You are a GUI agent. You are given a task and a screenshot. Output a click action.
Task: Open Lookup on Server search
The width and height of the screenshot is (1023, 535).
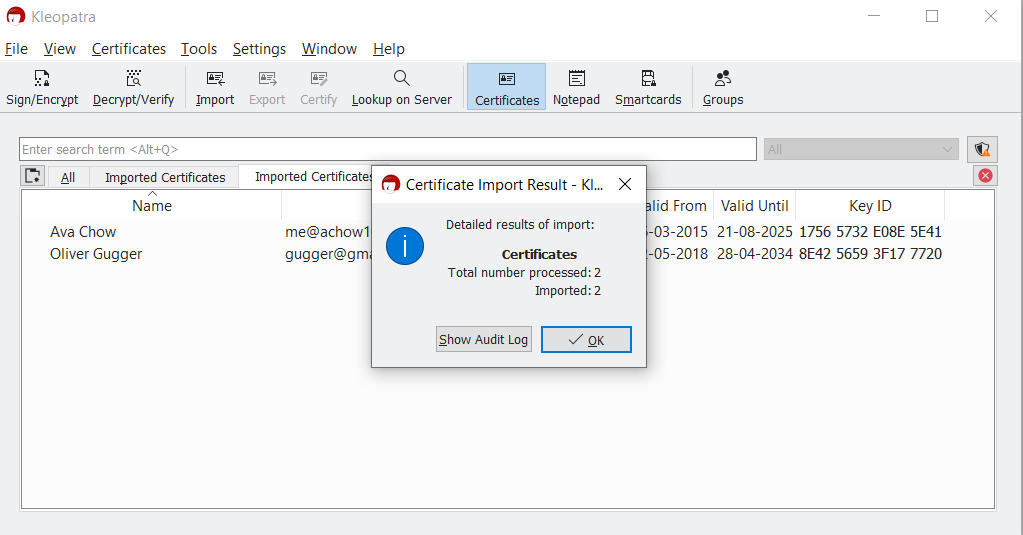[x=401, y=87]
